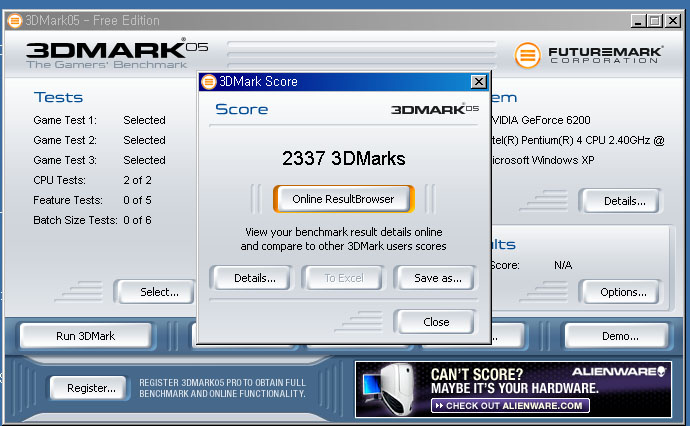Click the 'GeForce 6200' graphics card text
This screenshot has height=426, width=690.
point(555,120)
